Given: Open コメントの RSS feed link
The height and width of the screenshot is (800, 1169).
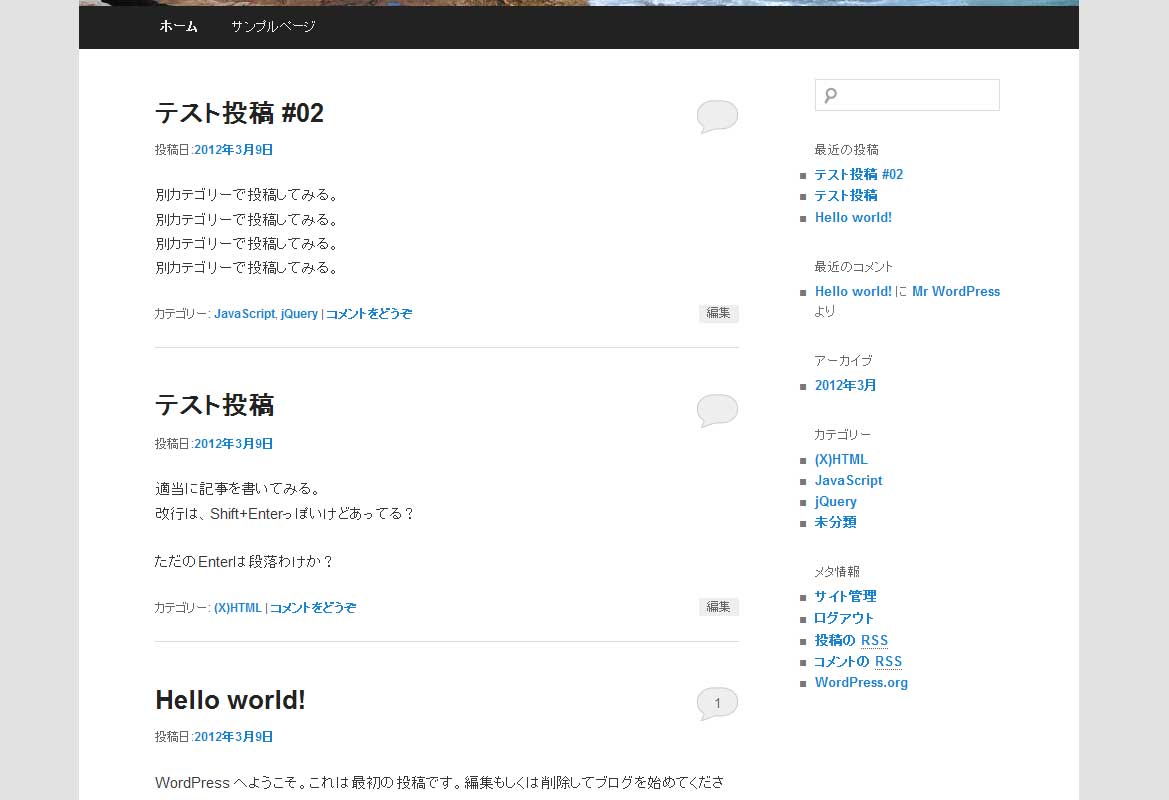Looking at the screenshot, I should pyautogui.click(x=858, y=661).
